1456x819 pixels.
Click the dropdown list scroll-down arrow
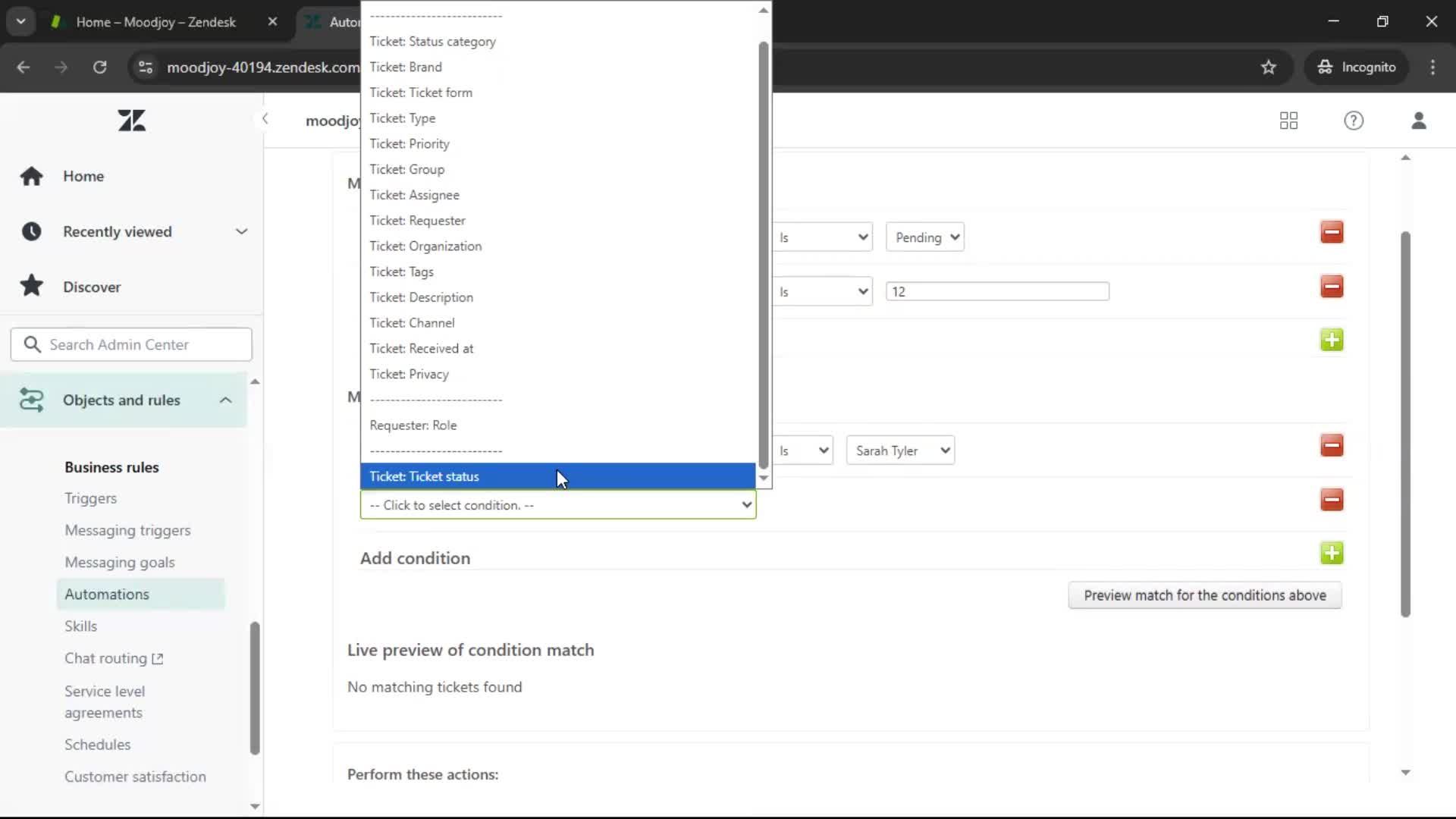tap(764, 479)
